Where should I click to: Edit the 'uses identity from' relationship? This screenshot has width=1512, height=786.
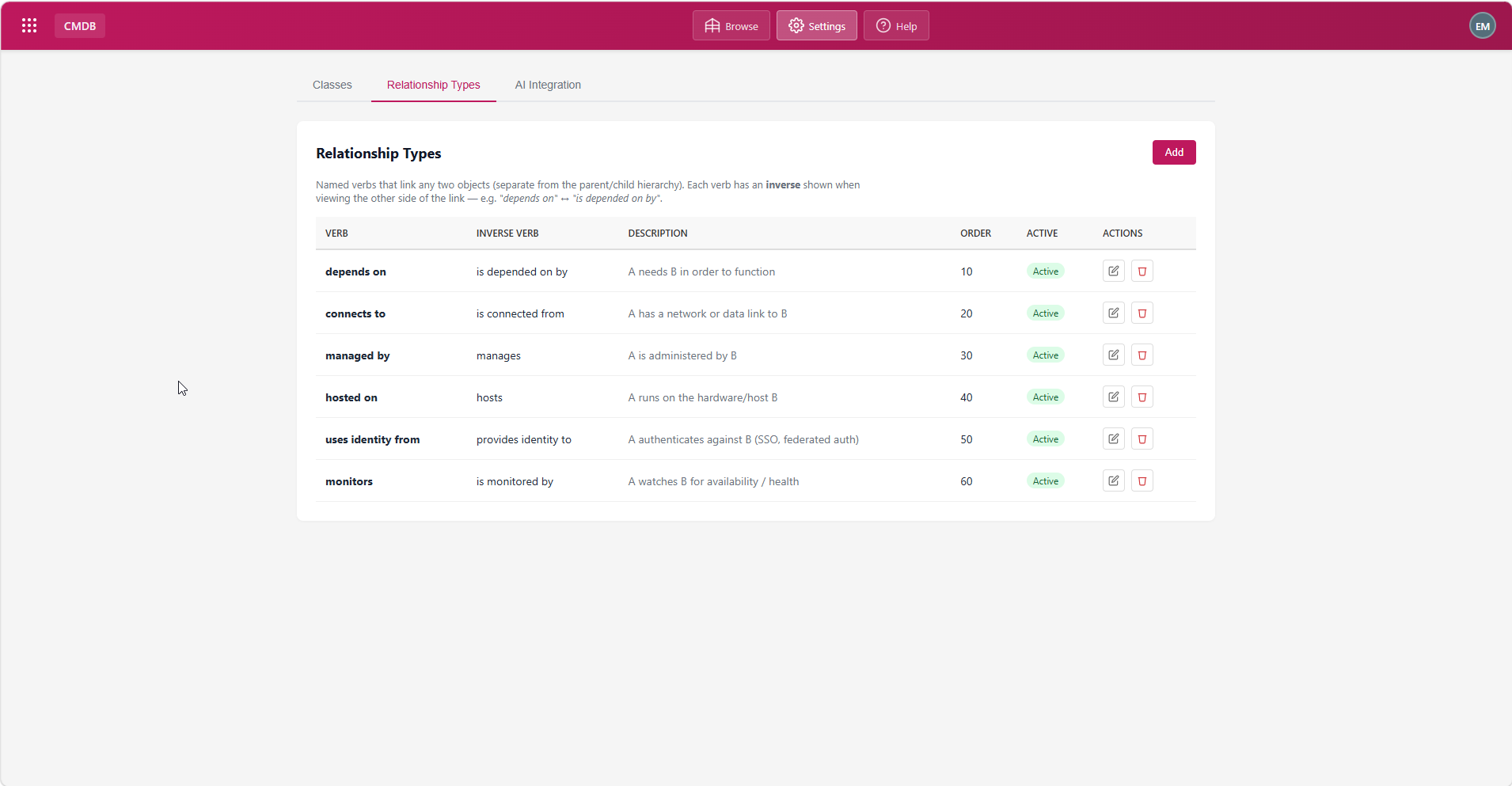pos(1113,439)
